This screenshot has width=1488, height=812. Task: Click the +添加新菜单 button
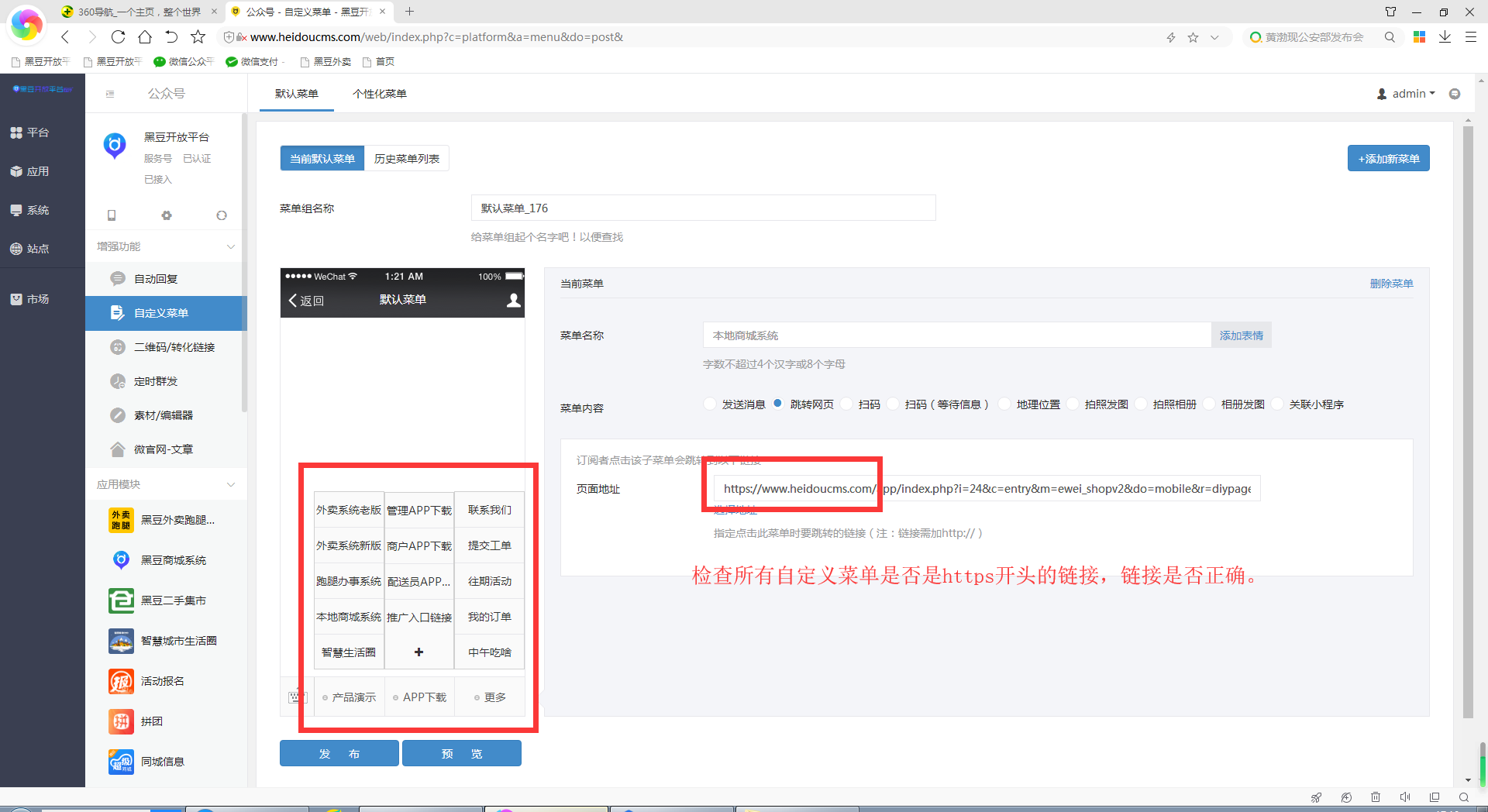[x=1388, y=158]
